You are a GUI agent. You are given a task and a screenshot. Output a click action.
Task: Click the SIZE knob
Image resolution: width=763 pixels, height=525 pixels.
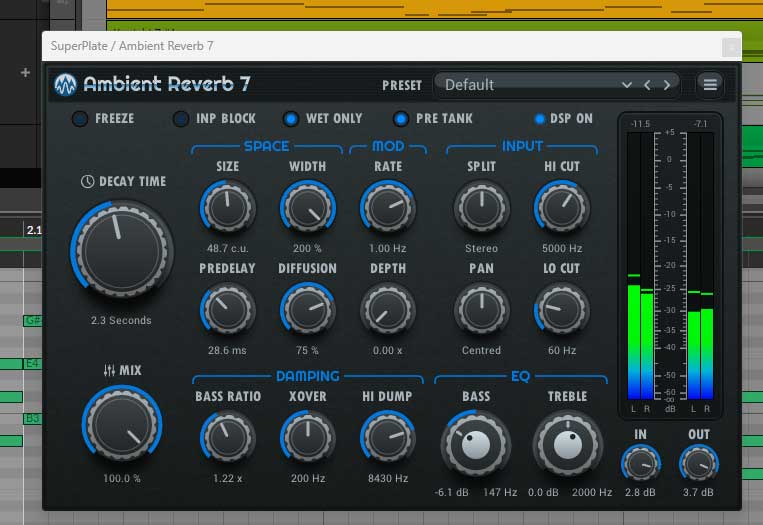click(227, 207)
